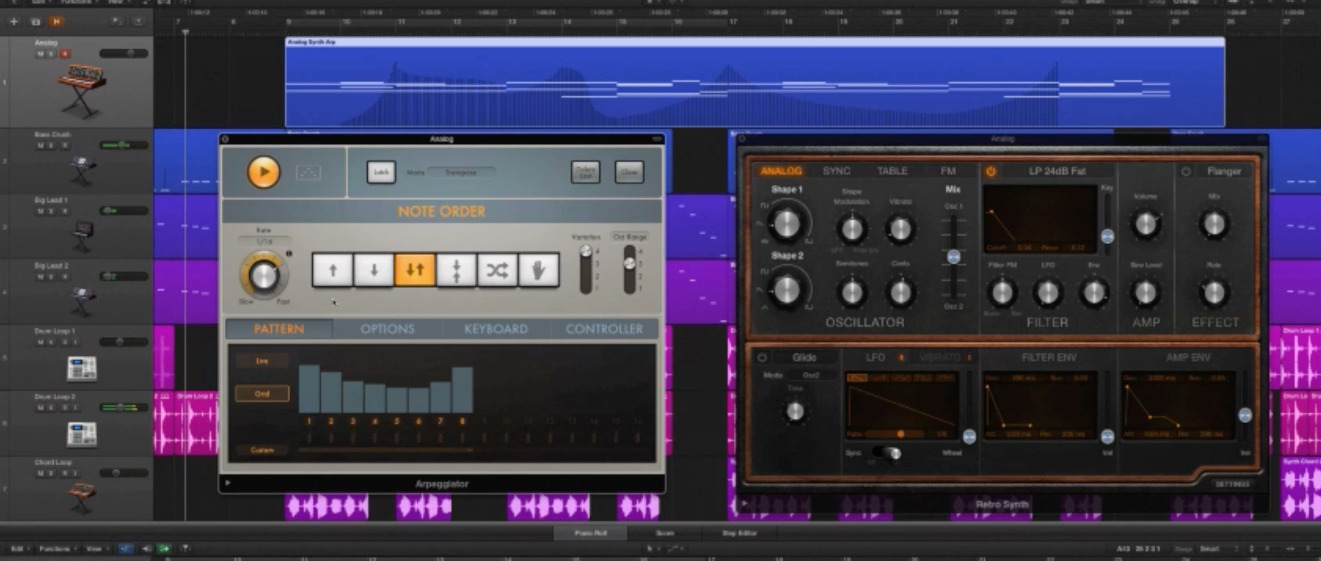
Task: Choose the random shuffle note order
Action: [497, 270]
